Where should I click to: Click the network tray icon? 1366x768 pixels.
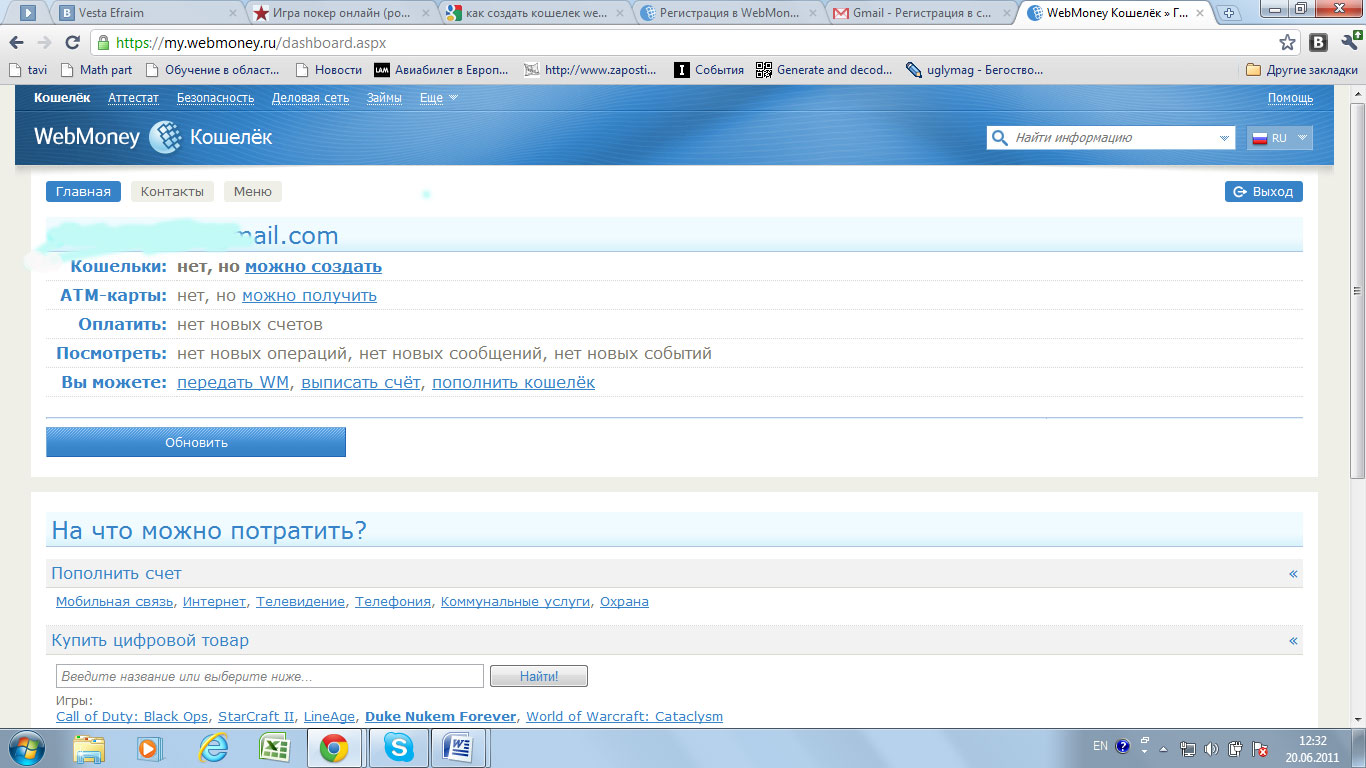pyautogui.click(x=1187, y=748)
